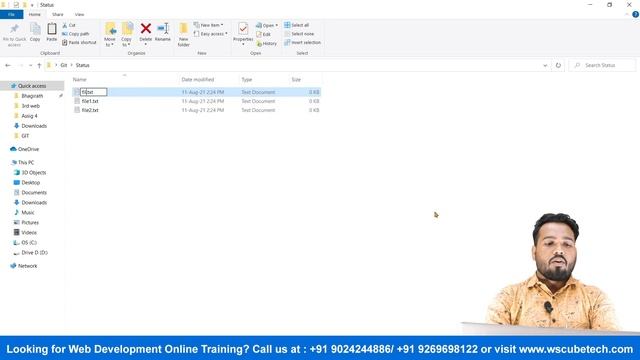
Task: Open the Easy access dropdown
Action: [211, 34]
